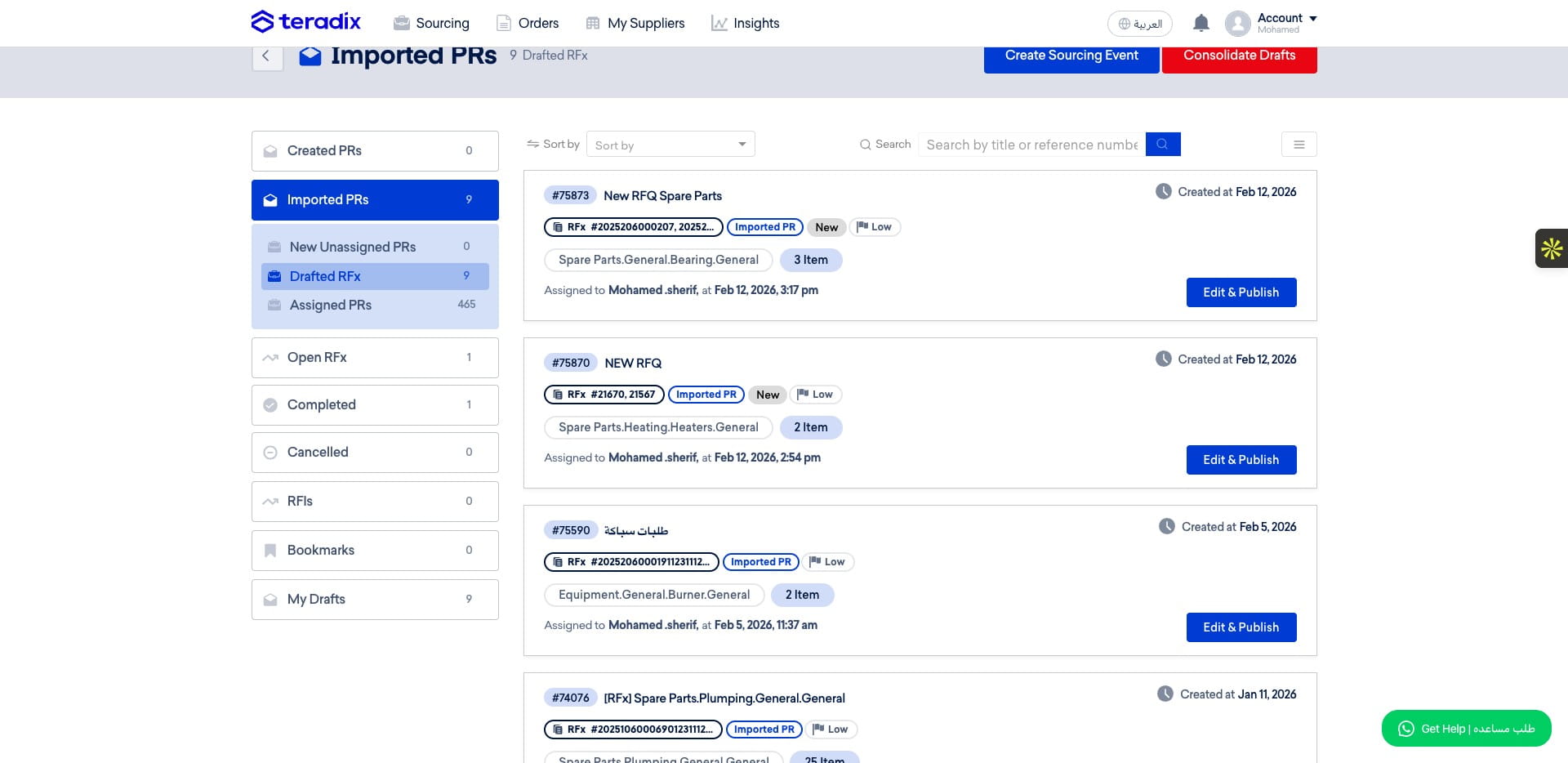1568x763 pixels.
Task: Click the My Suppliers building icon
Action: pyautogui.click(x=593, y=24)
